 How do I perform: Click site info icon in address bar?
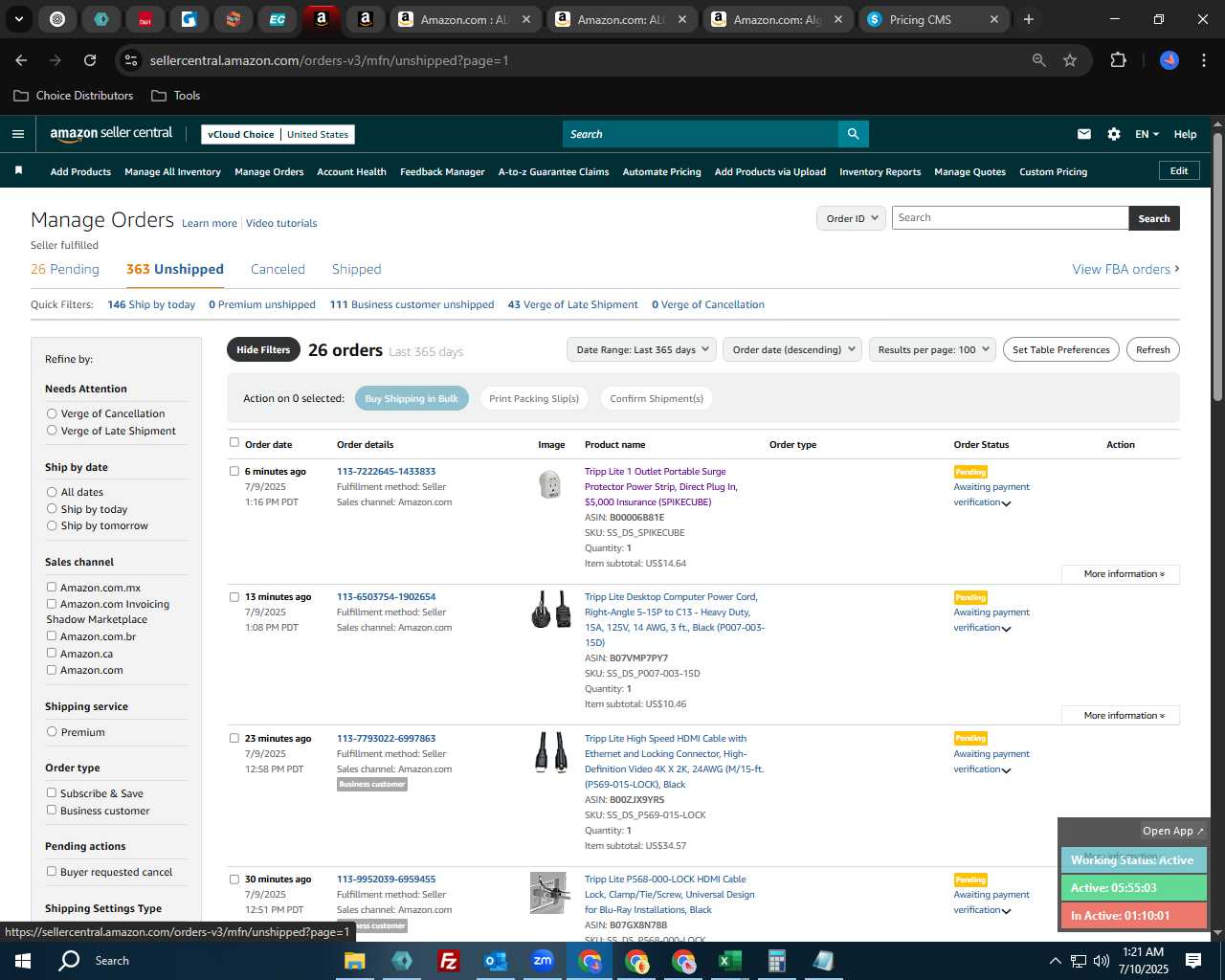pyautogui.click(x=132, y=60)
